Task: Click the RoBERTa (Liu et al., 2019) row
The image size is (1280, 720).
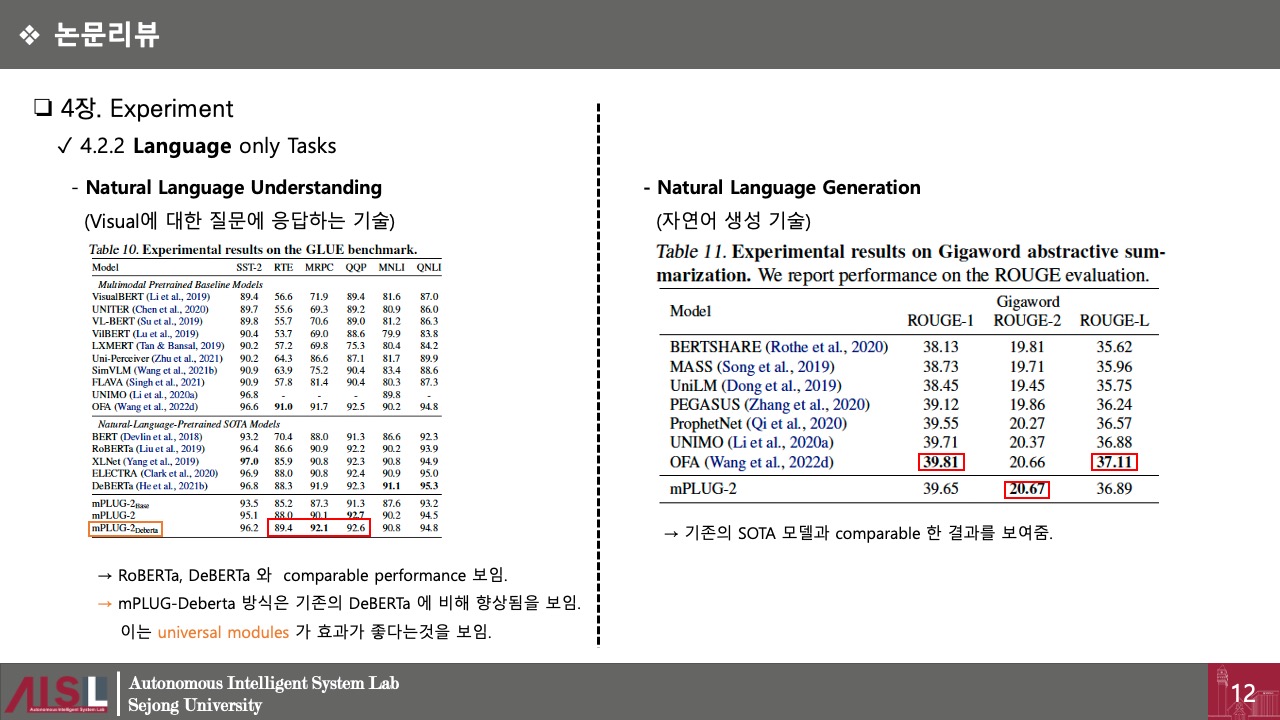Action: 265,450
